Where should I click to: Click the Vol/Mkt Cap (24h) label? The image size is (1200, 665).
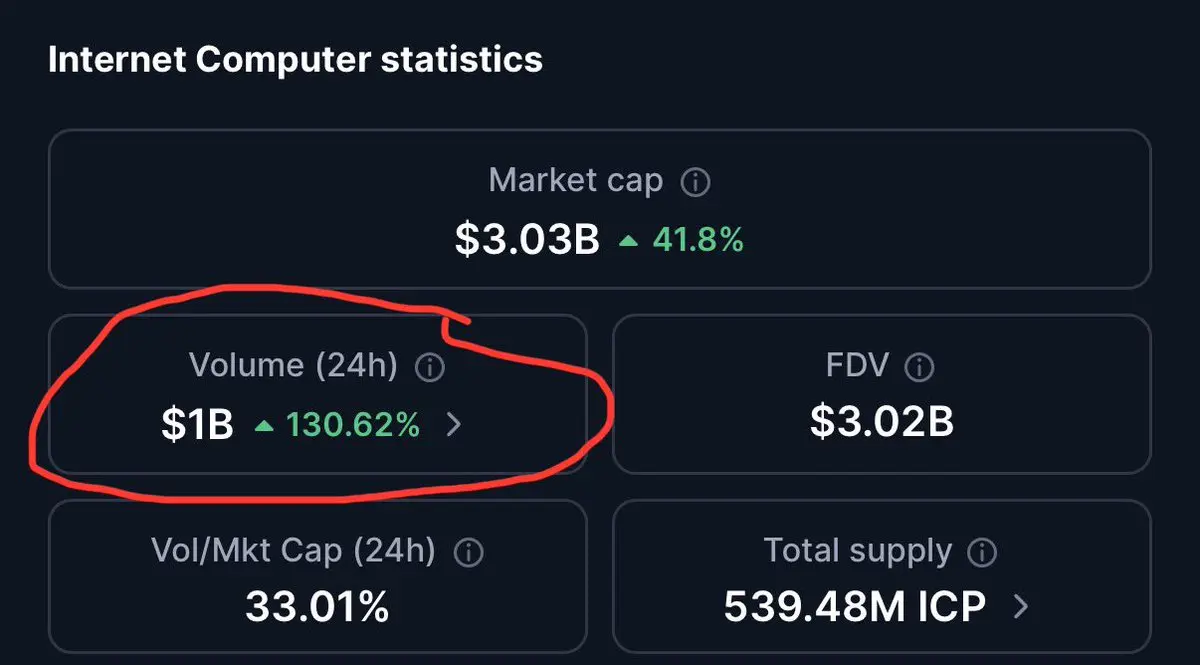(293, 550)
